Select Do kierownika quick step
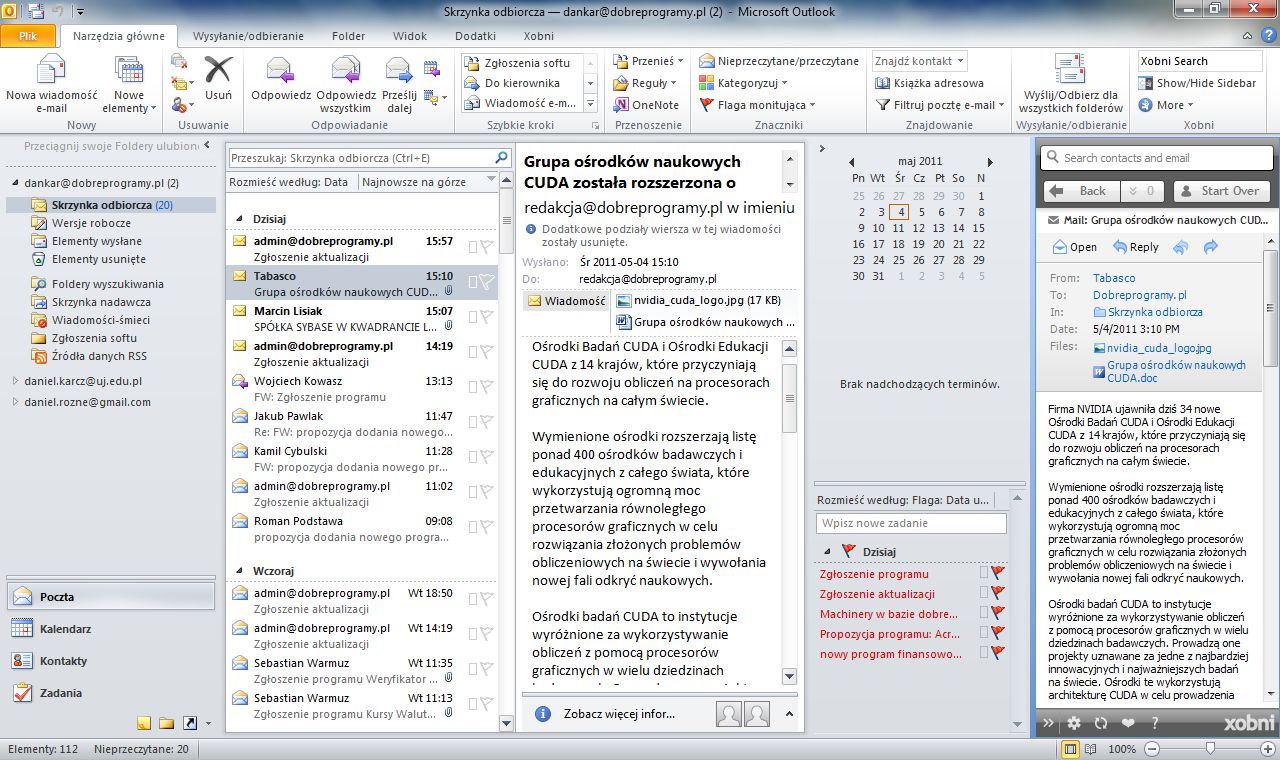This screenshot has width=1280, height=760. pyautogui.click(x=522, y=83)
